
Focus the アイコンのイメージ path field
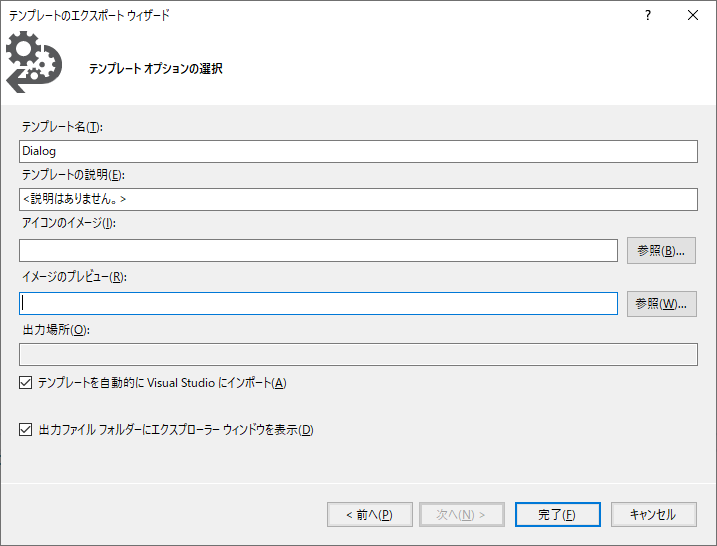(318, 250)
